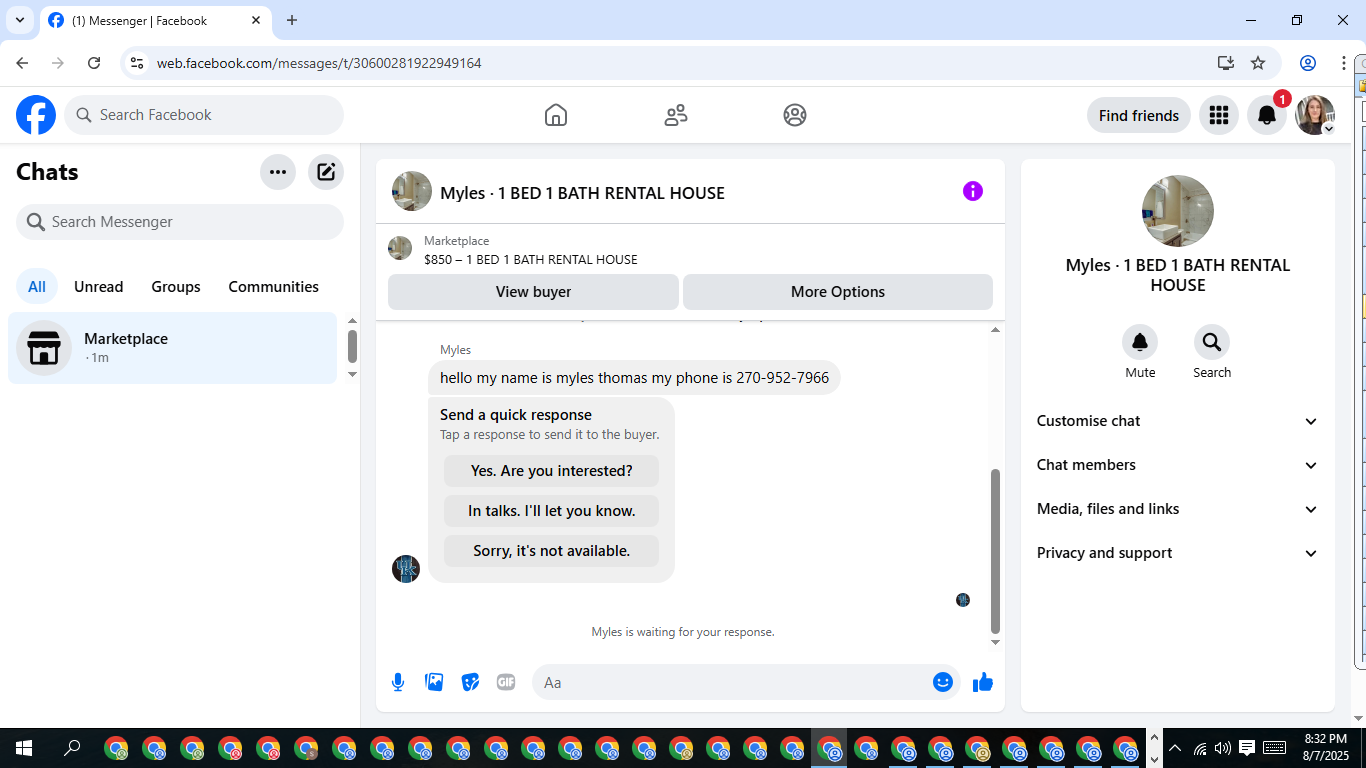Send a thumbs-up like
This screenshot has width=1366, height=768.
tap(983, 682)
